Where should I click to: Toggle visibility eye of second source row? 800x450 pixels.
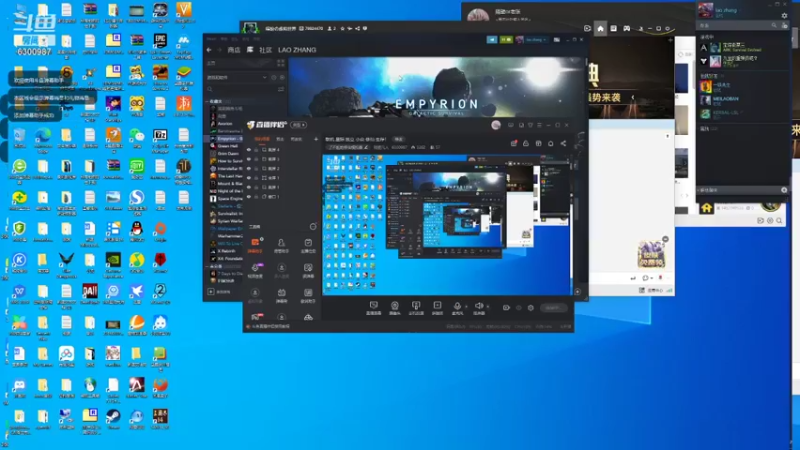coord(249,159)
